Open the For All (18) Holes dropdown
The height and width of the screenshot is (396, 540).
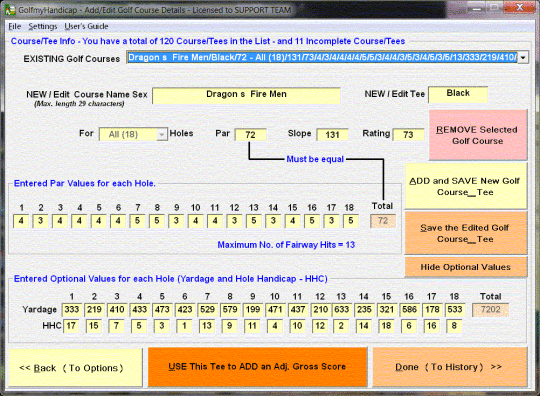point(133,134)
